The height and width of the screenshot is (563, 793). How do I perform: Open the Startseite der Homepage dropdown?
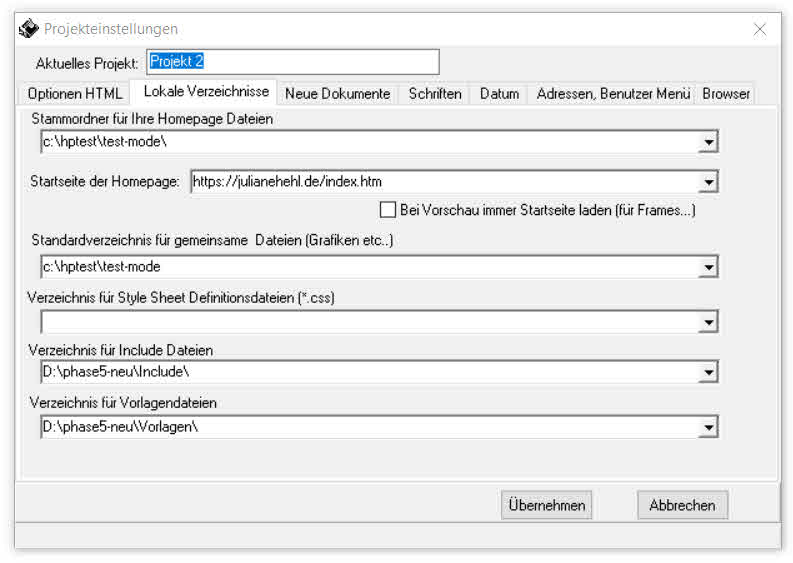point(708,182)
